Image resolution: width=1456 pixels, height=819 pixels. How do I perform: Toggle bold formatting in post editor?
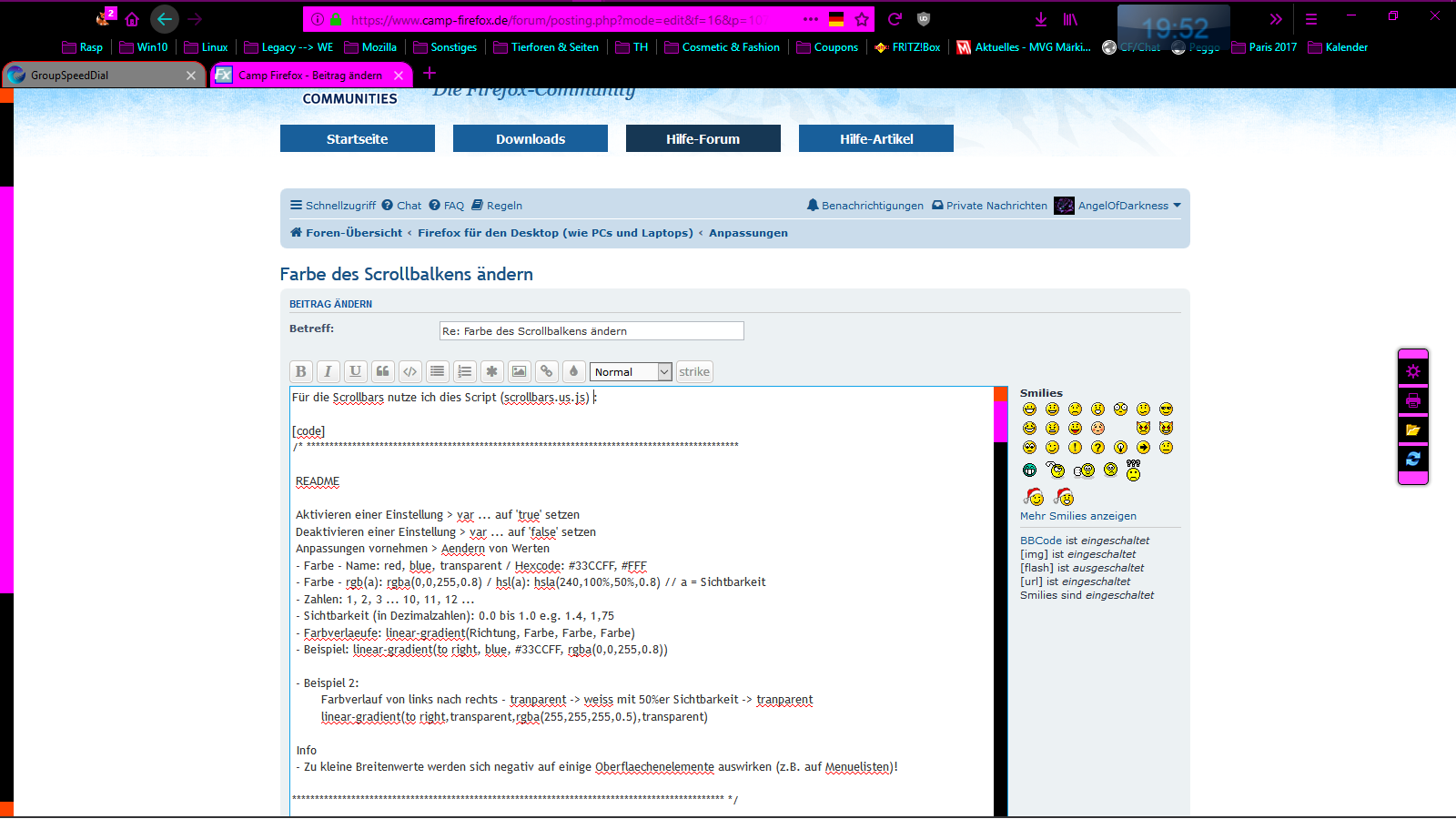point(300,371)
